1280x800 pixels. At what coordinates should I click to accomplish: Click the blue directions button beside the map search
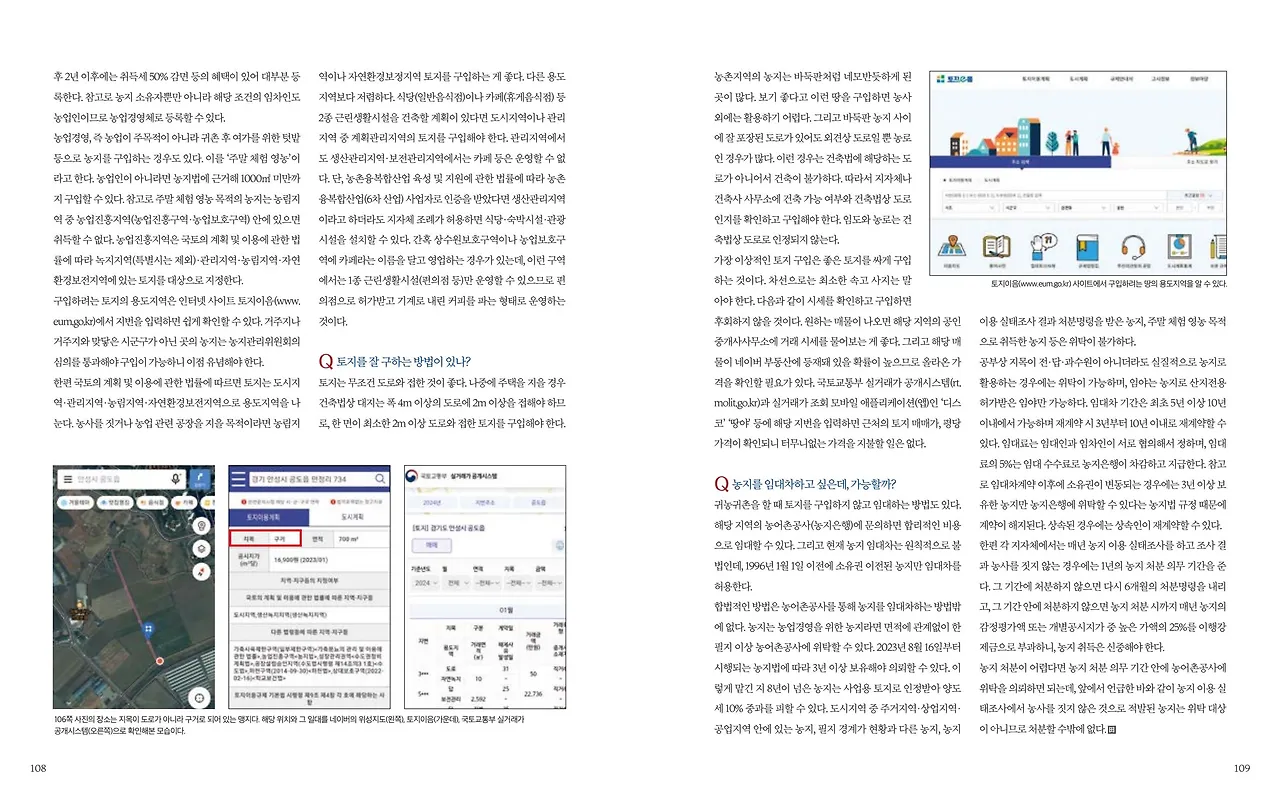[x=201, y=479]
